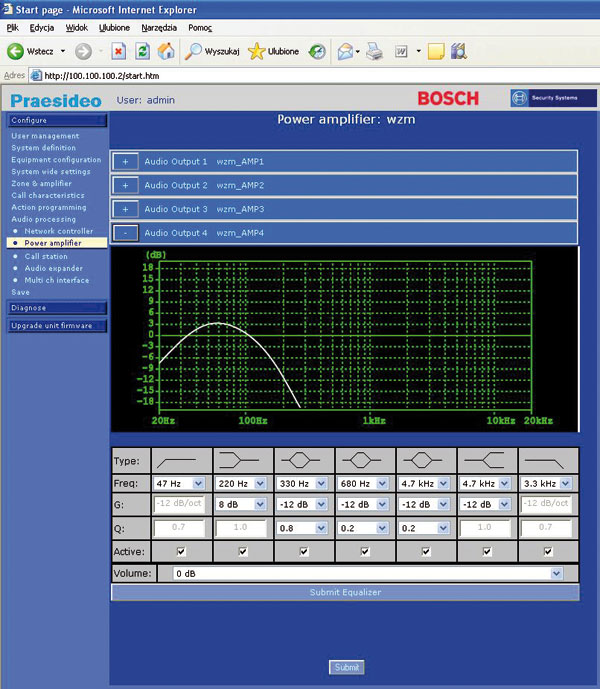Open the Edycja menu
Viewport: 600px width, 689px height.
coord(42,28)
